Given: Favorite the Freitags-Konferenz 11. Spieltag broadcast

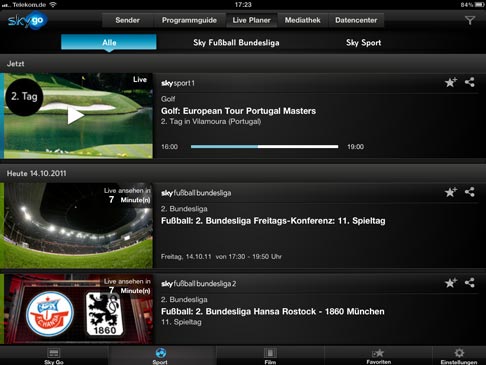Looking at the screenshot, I should tap(451, 192).
